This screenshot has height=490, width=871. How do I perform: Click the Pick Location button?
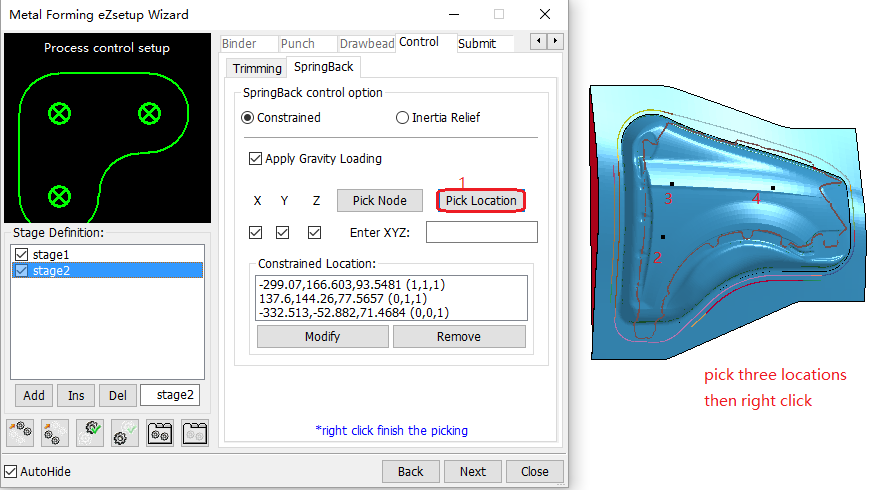[x=481, y=201]
